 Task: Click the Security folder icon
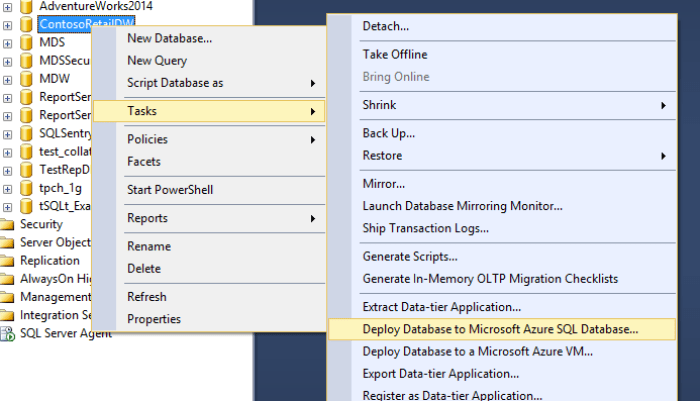point(7,225)
